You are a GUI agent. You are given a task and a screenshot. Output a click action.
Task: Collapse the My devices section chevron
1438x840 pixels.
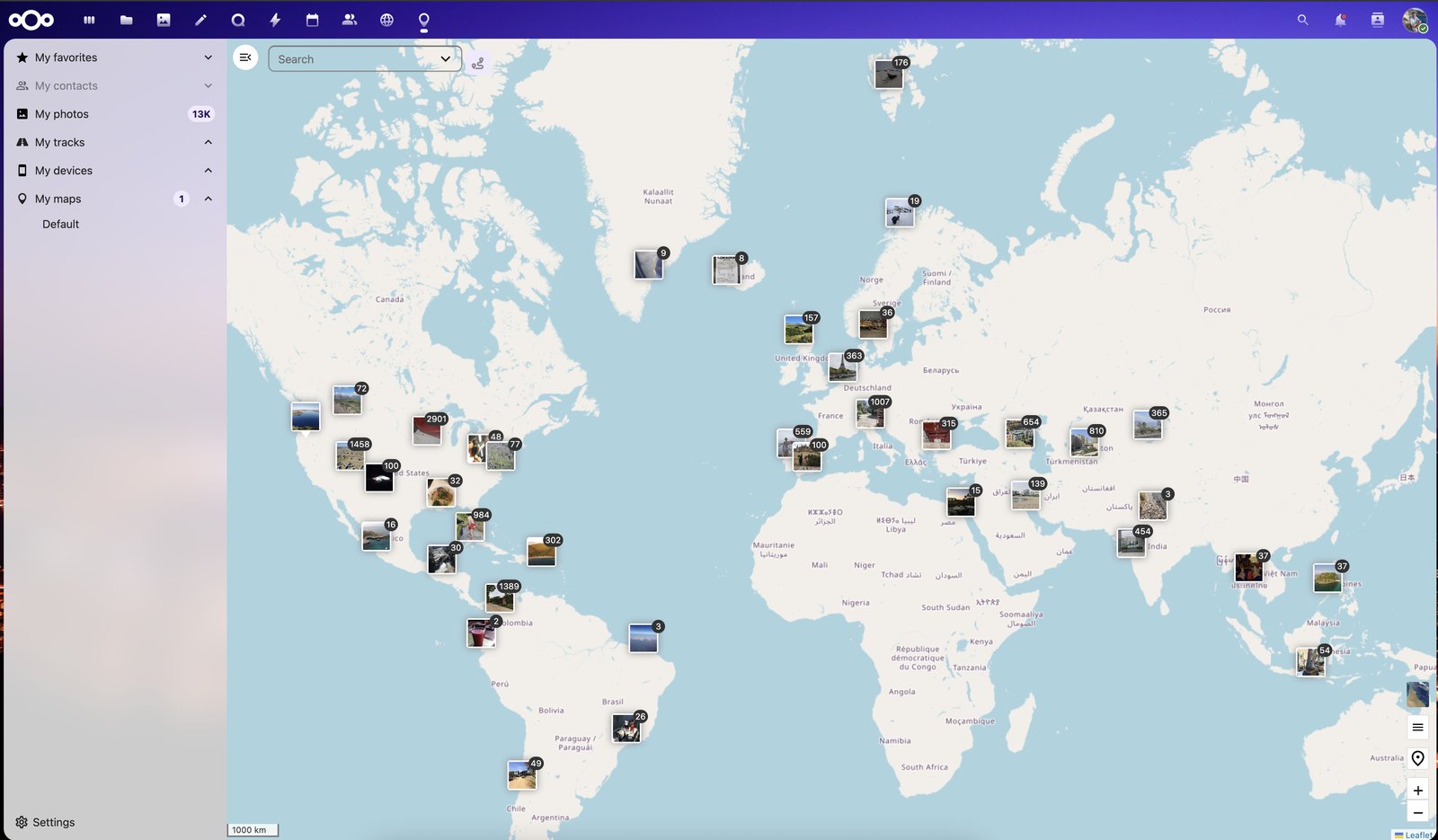click(209, 171)
